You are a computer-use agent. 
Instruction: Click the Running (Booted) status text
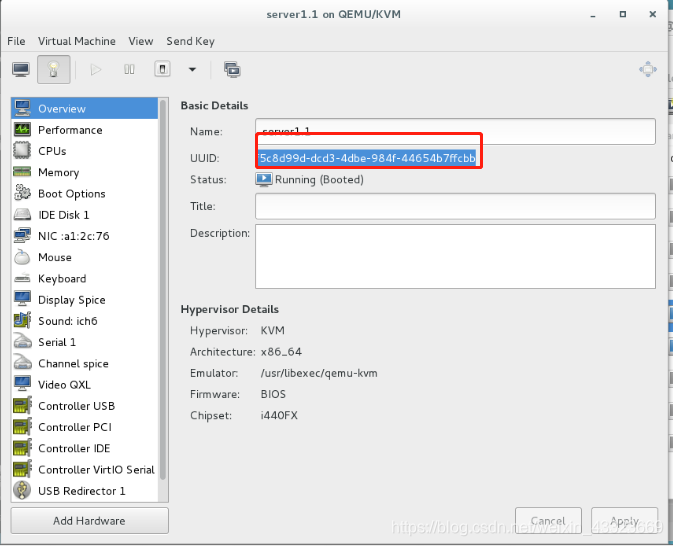pos(319,179)
